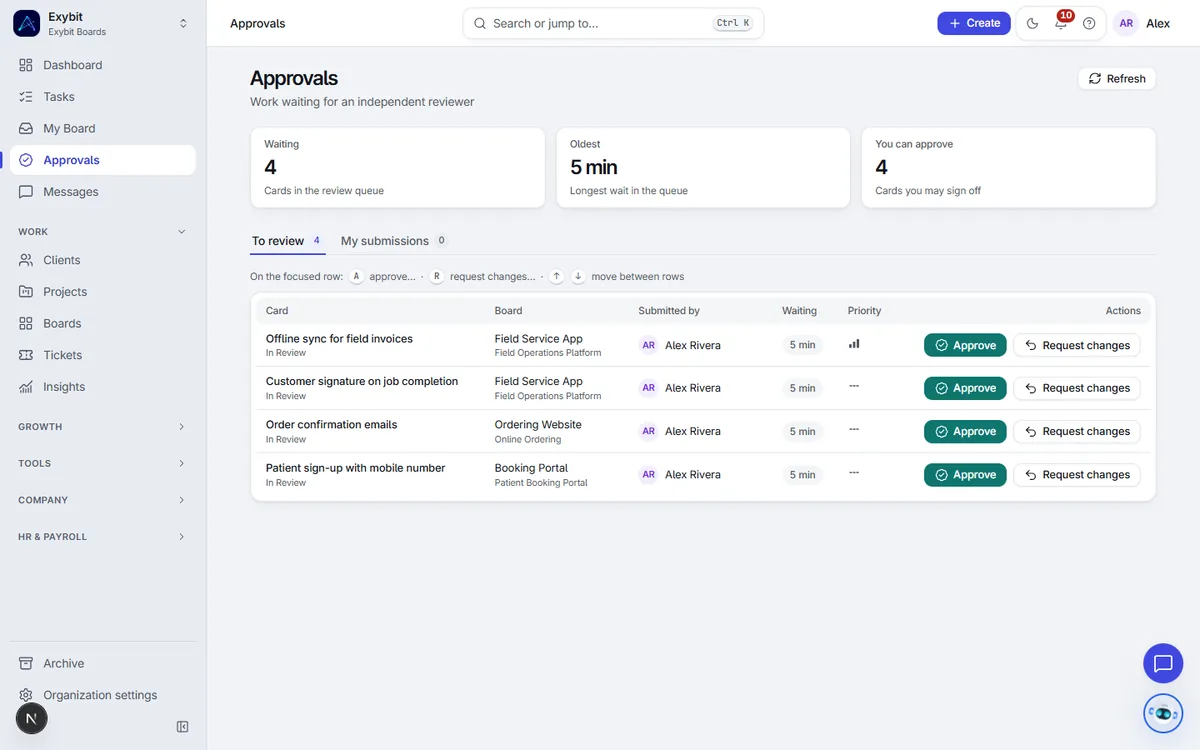Approve Offline sync for field invoices
The width and height of the screenshot is (1200, 750).
(965, 345)
